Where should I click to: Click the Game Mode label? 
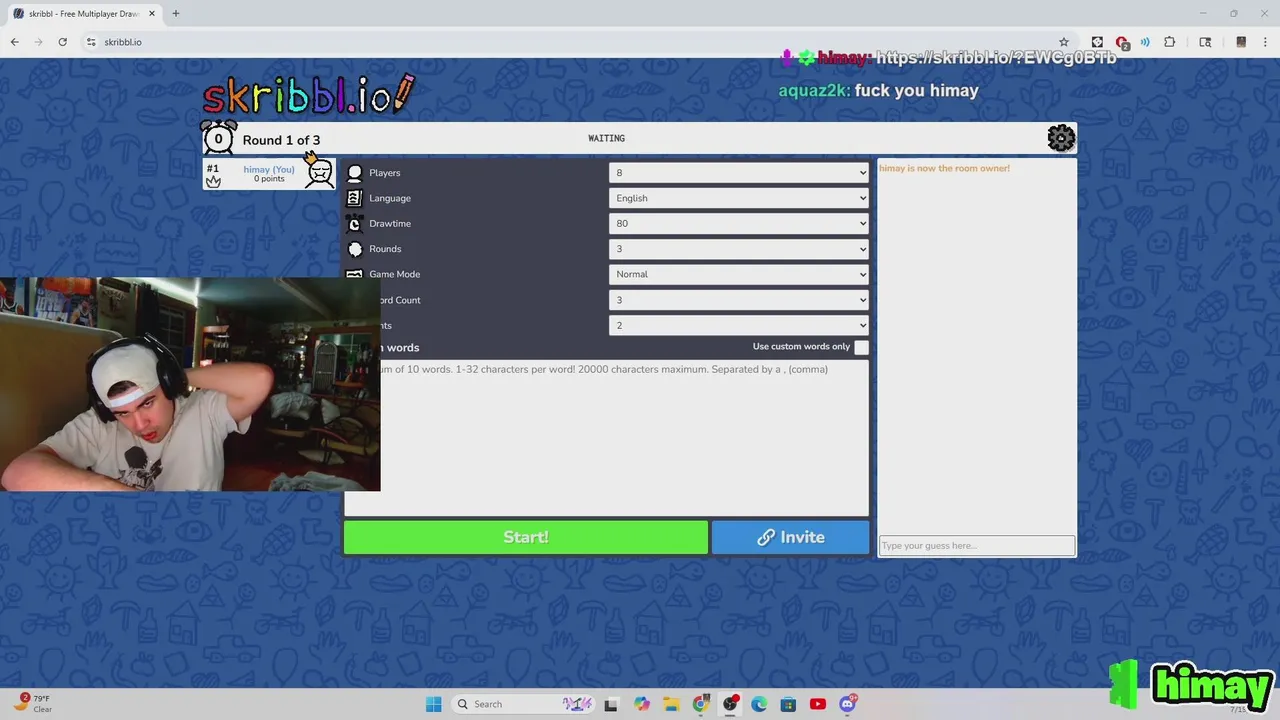click(394, 274)
